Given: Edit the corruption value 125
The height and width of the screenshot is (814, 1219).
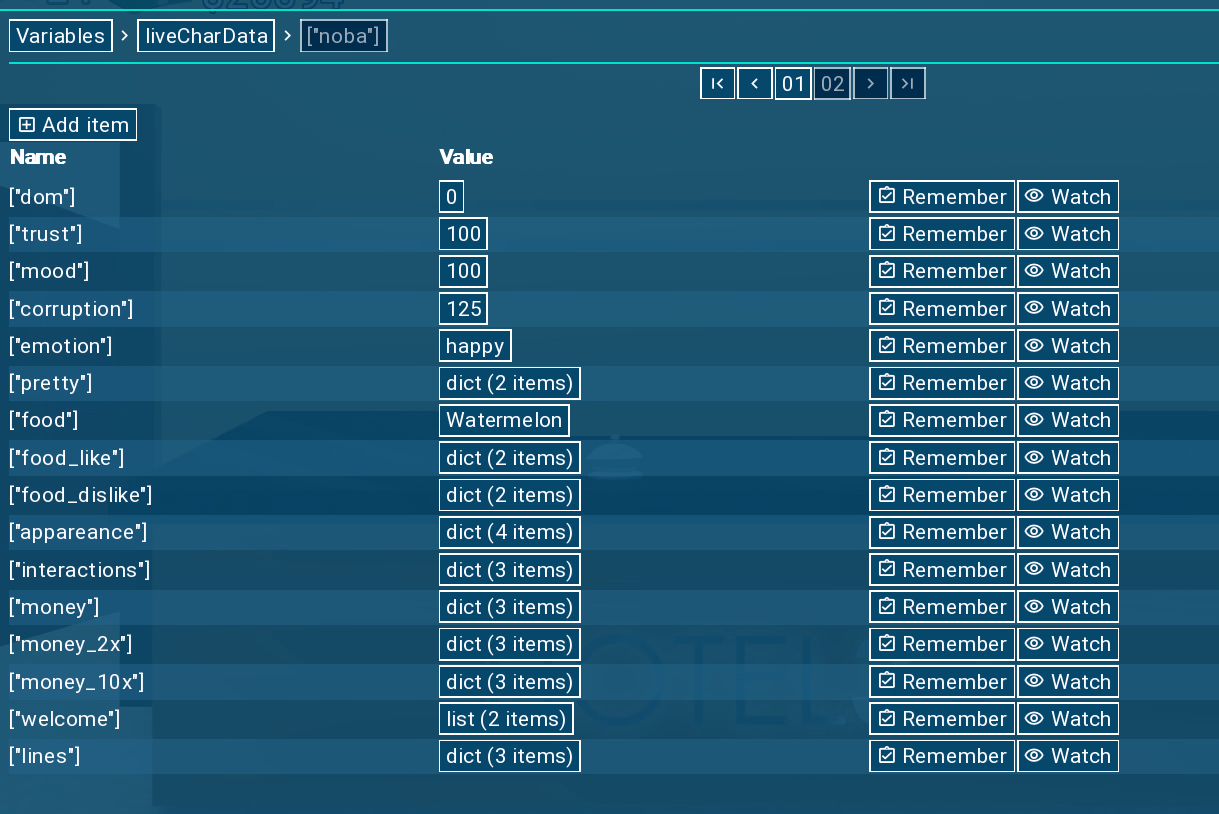Looking at the screenshot, I should (x=464, y=309).
